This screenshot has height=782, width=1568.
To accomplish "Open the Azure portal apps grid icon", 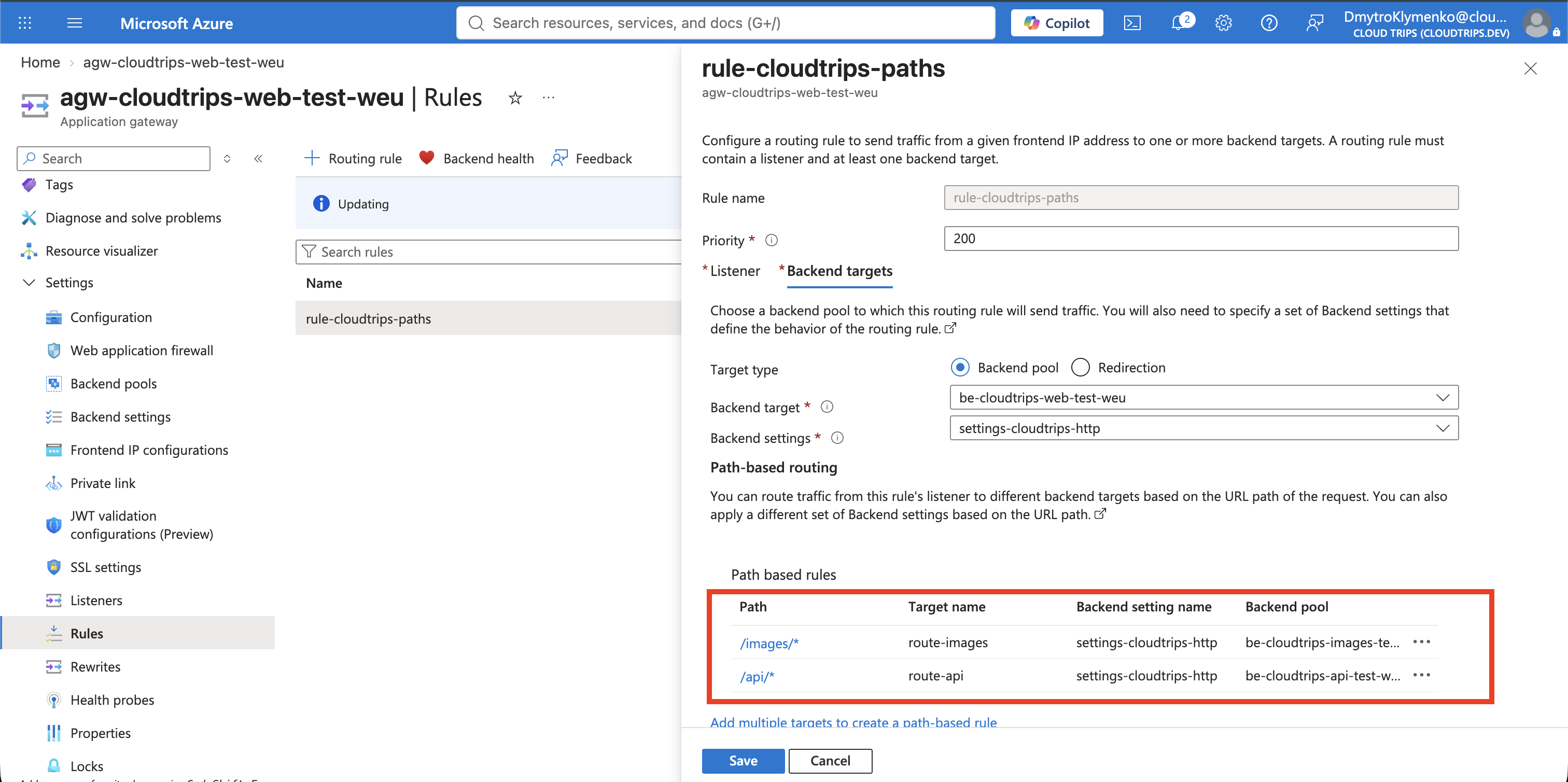I will coord(25,23).
